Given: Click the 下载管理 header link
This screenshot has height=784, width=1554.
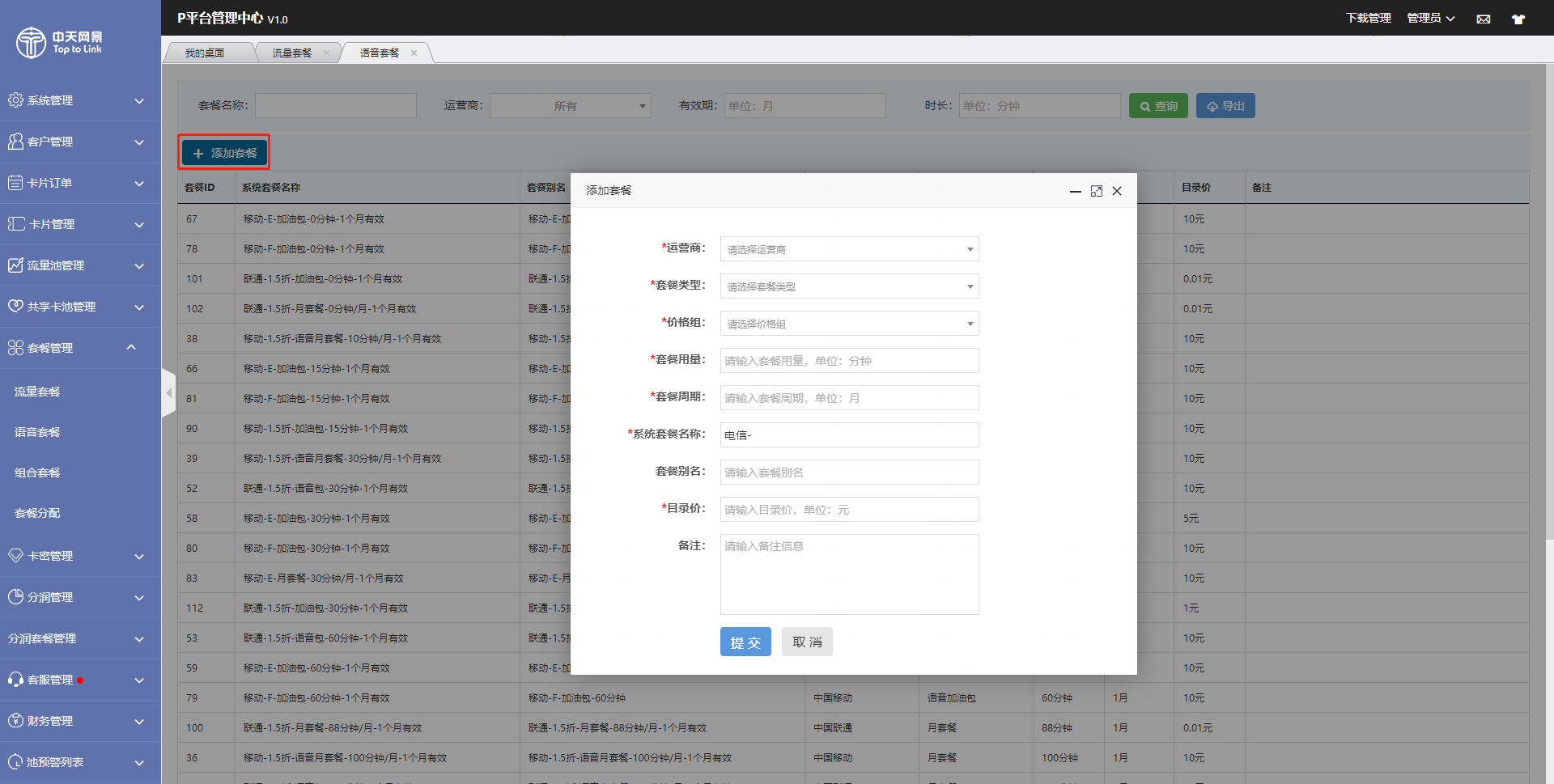Looking at the screenshot, I should (1368, 19).
